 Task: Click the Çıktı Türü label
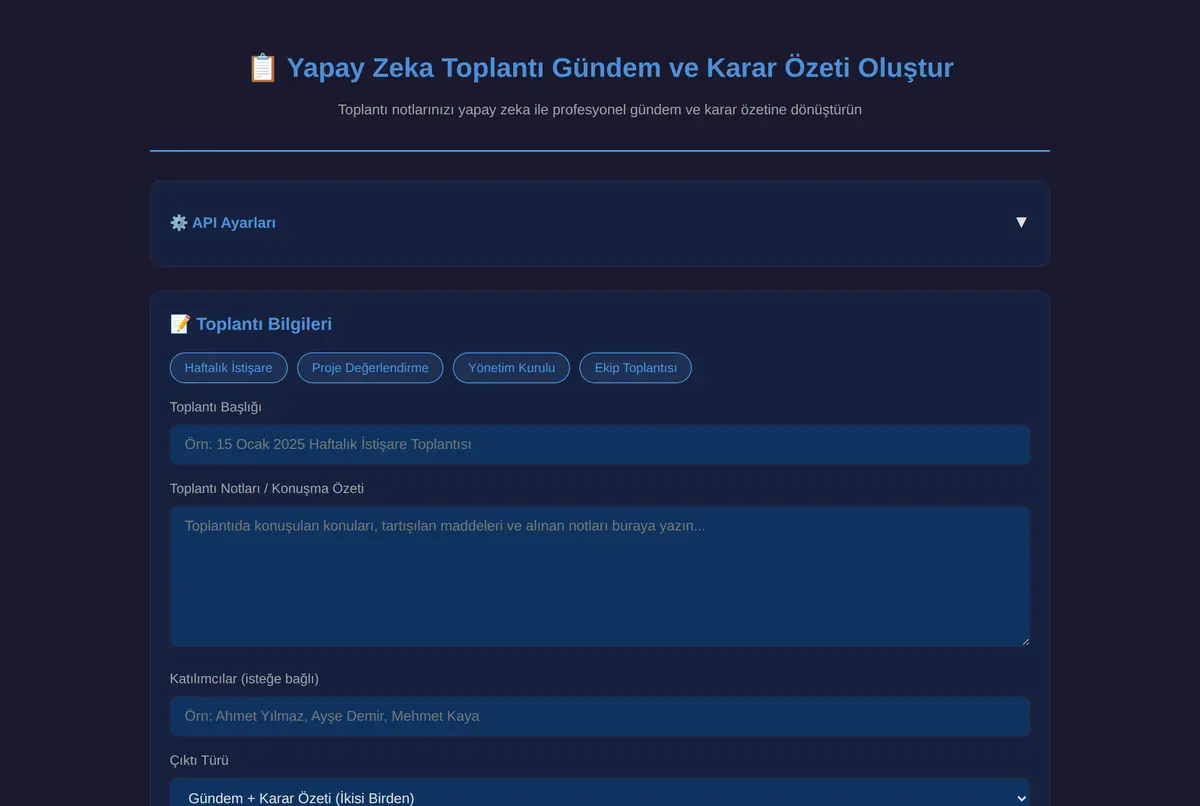click(200, 760)
